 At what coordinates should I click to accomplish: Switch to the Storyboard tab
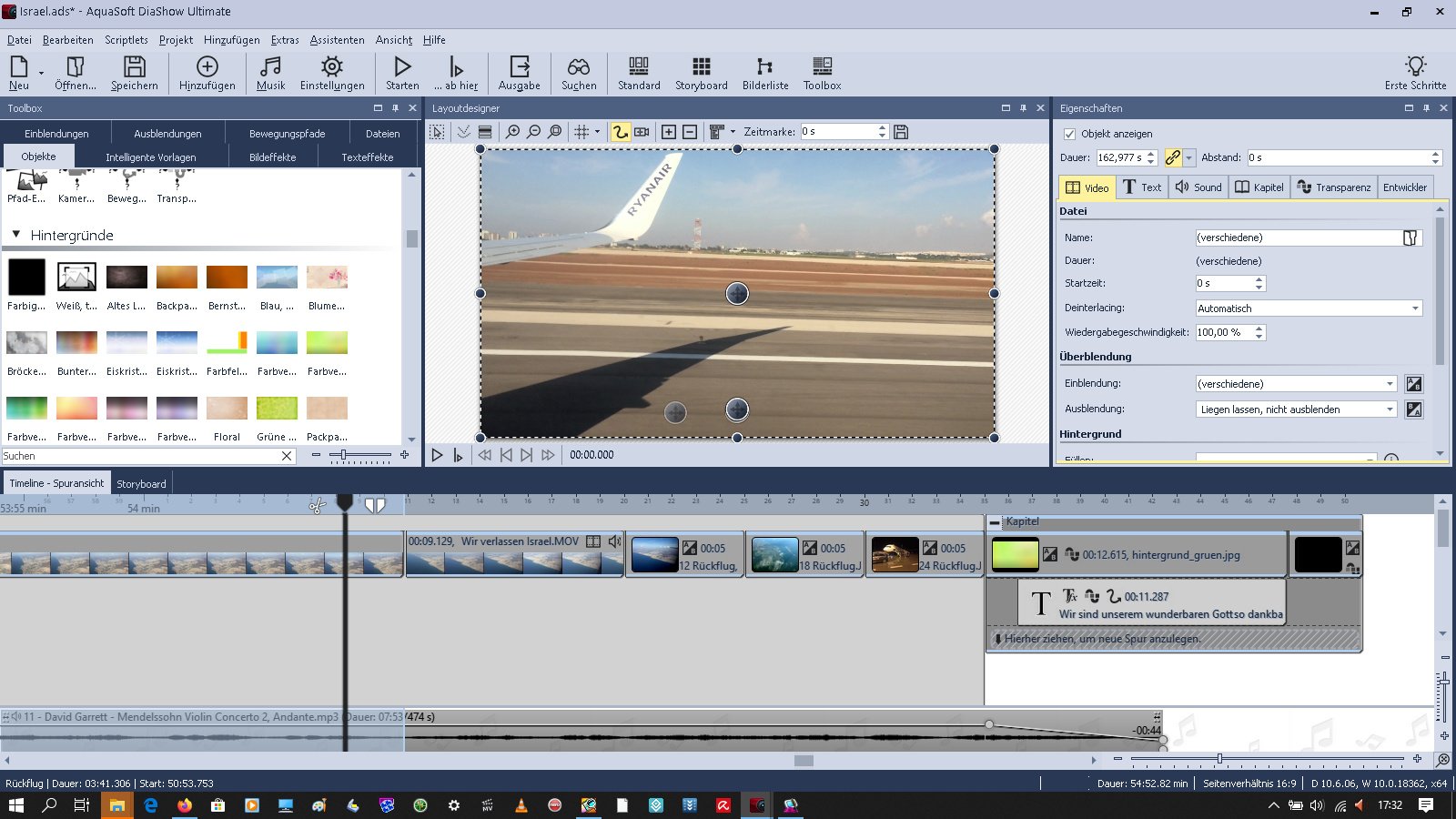point(141,484)
